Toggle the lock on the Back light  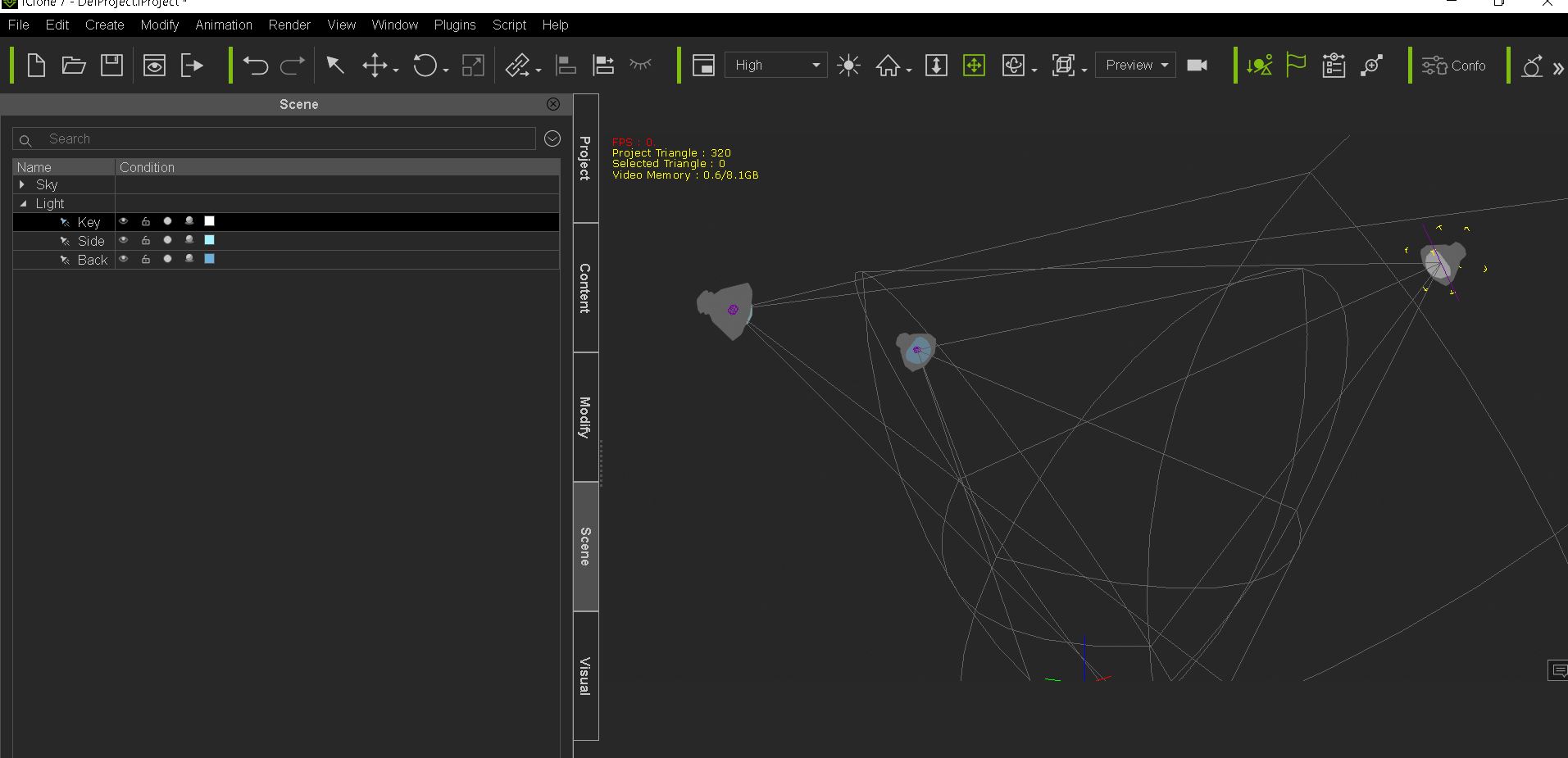coord(146,259)
